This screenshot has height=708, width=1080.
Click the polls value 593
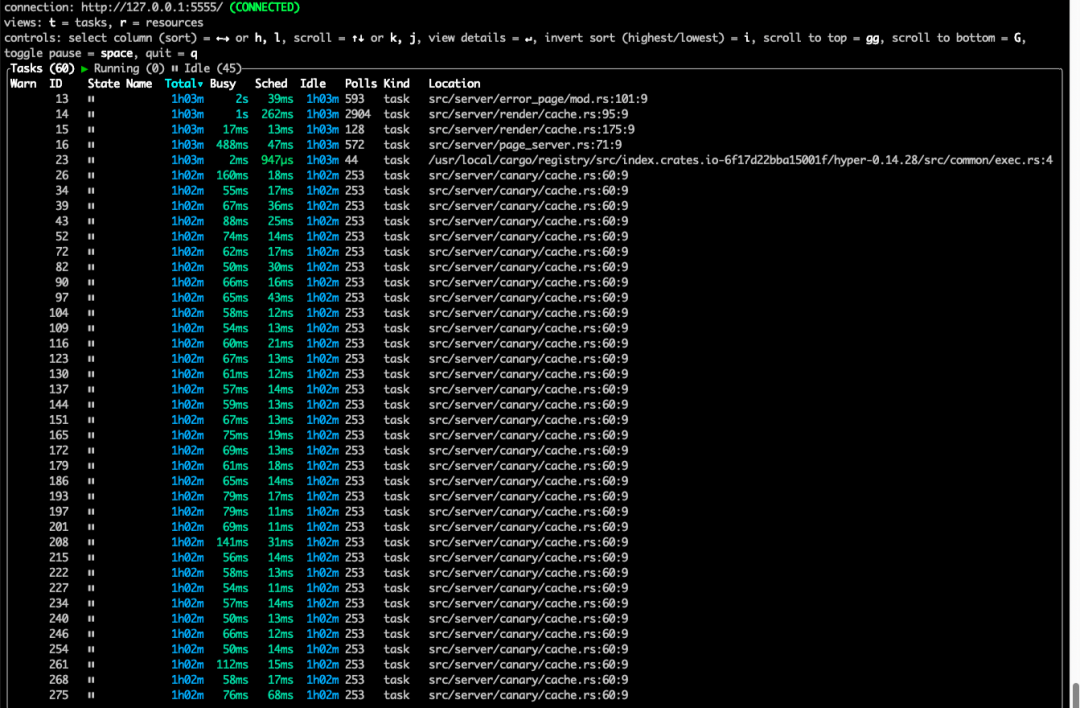[355, 99]
